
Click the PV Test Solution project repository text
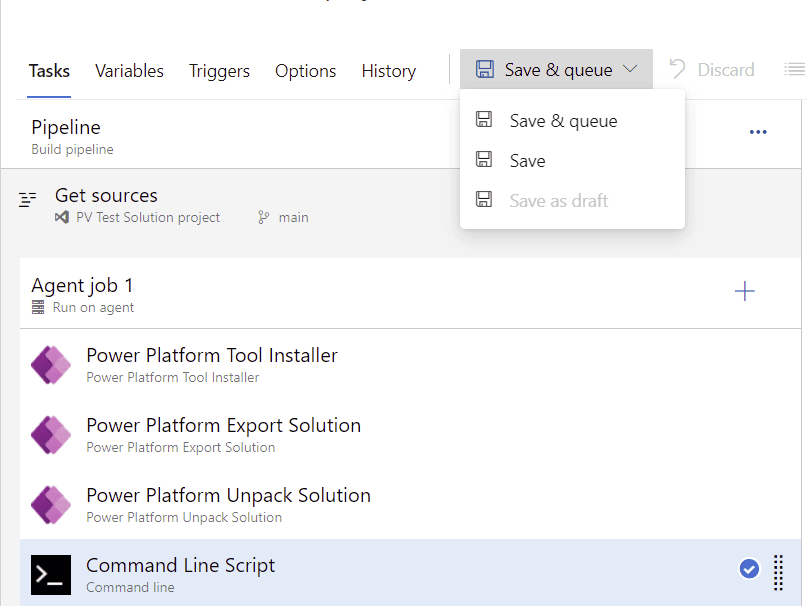[148, 217]
